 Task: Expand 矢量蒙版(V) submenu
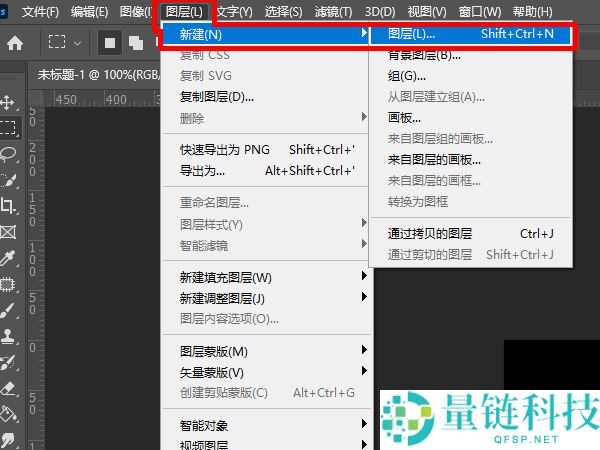point(266,372)
